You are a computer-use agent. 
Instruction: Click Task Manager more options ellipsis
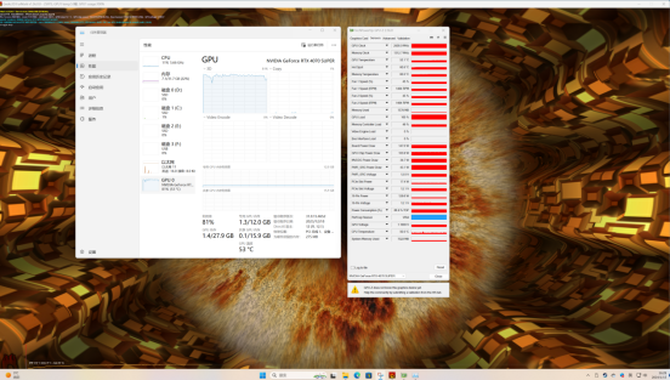(x=334, y=45)
